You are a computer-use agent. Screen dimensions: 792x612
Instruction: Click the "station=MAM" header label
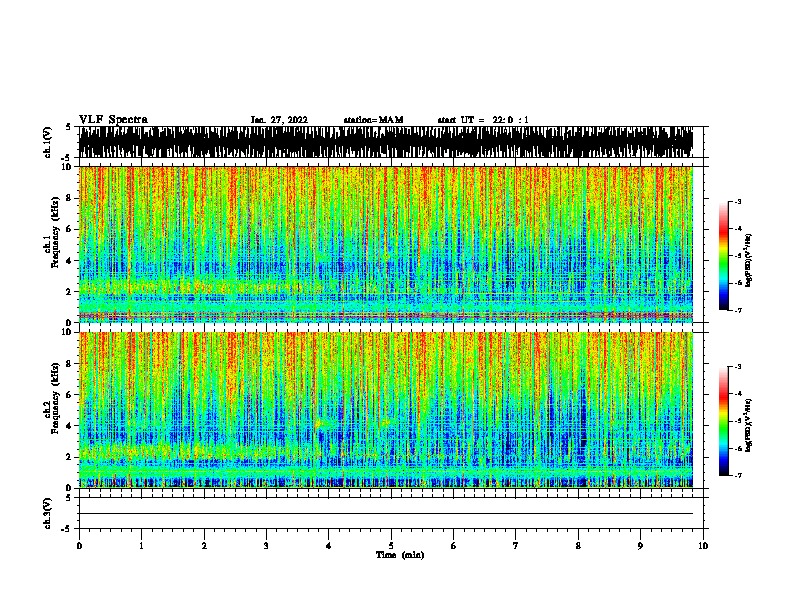click(373, 120)
